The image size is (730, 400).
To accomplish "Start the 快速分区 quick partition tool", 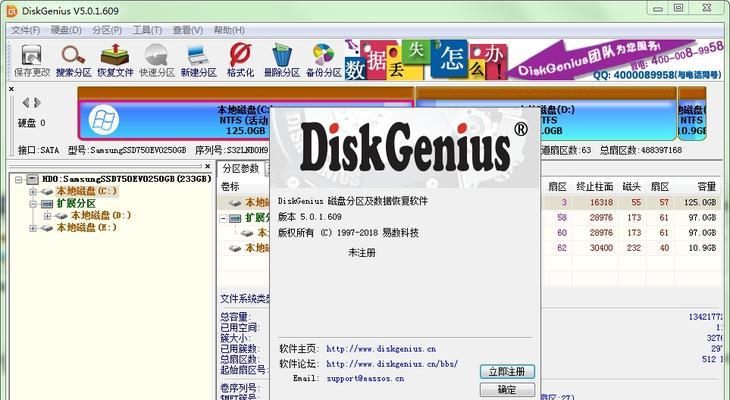I will click(x=157, y=61).
